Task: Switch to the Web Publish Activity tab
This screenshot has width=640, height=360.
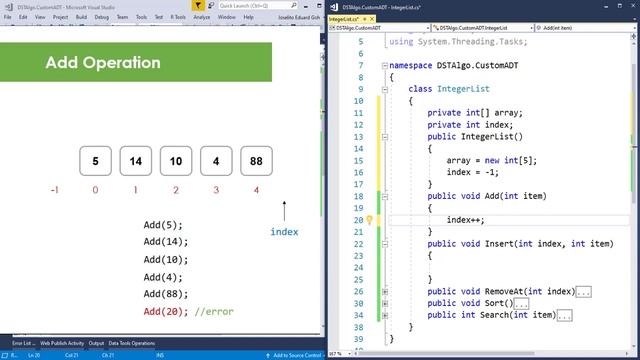Action: 62,343
